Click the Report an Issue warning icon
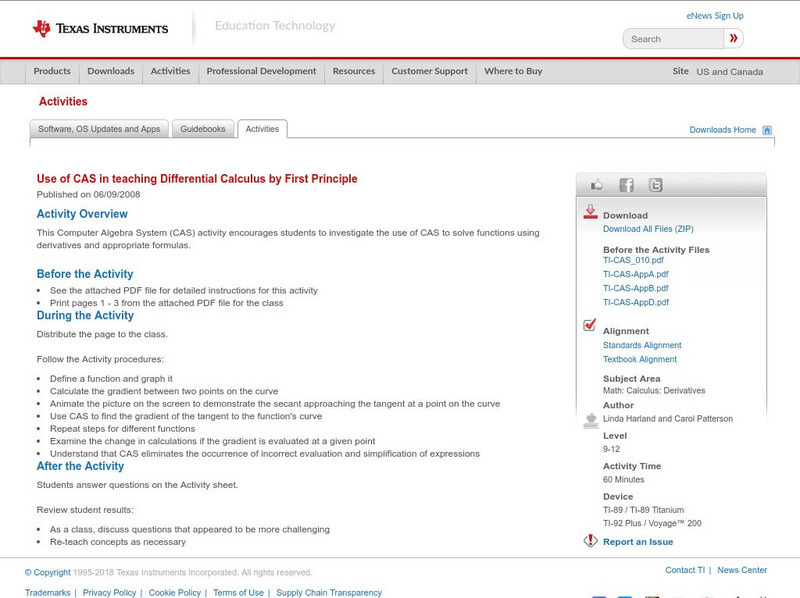Viewport: 800px width, 598px height. tap(590, 541)
